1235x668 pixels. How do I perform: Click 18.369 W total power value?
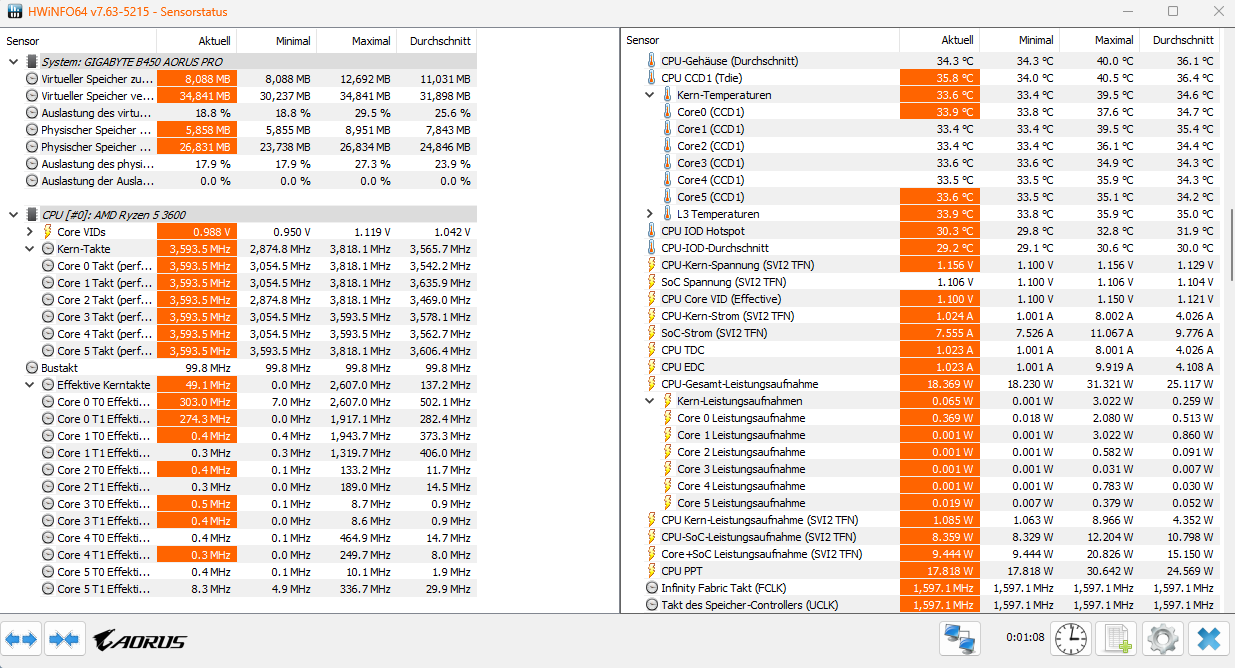point(939,384)
